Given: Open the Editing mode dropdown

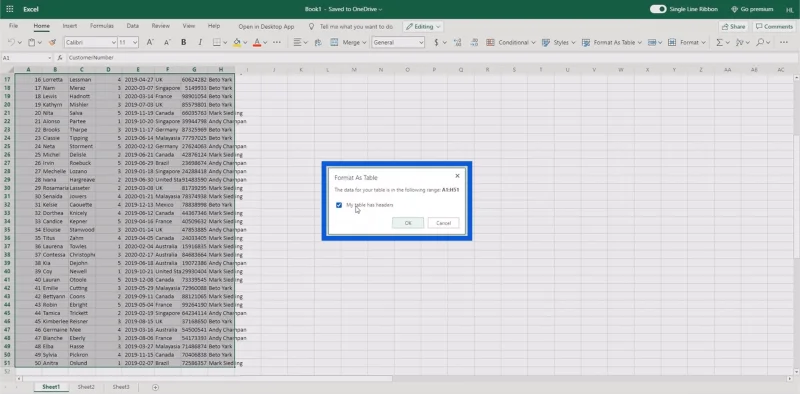Looking at the screenshot, I should pos(423,27).
